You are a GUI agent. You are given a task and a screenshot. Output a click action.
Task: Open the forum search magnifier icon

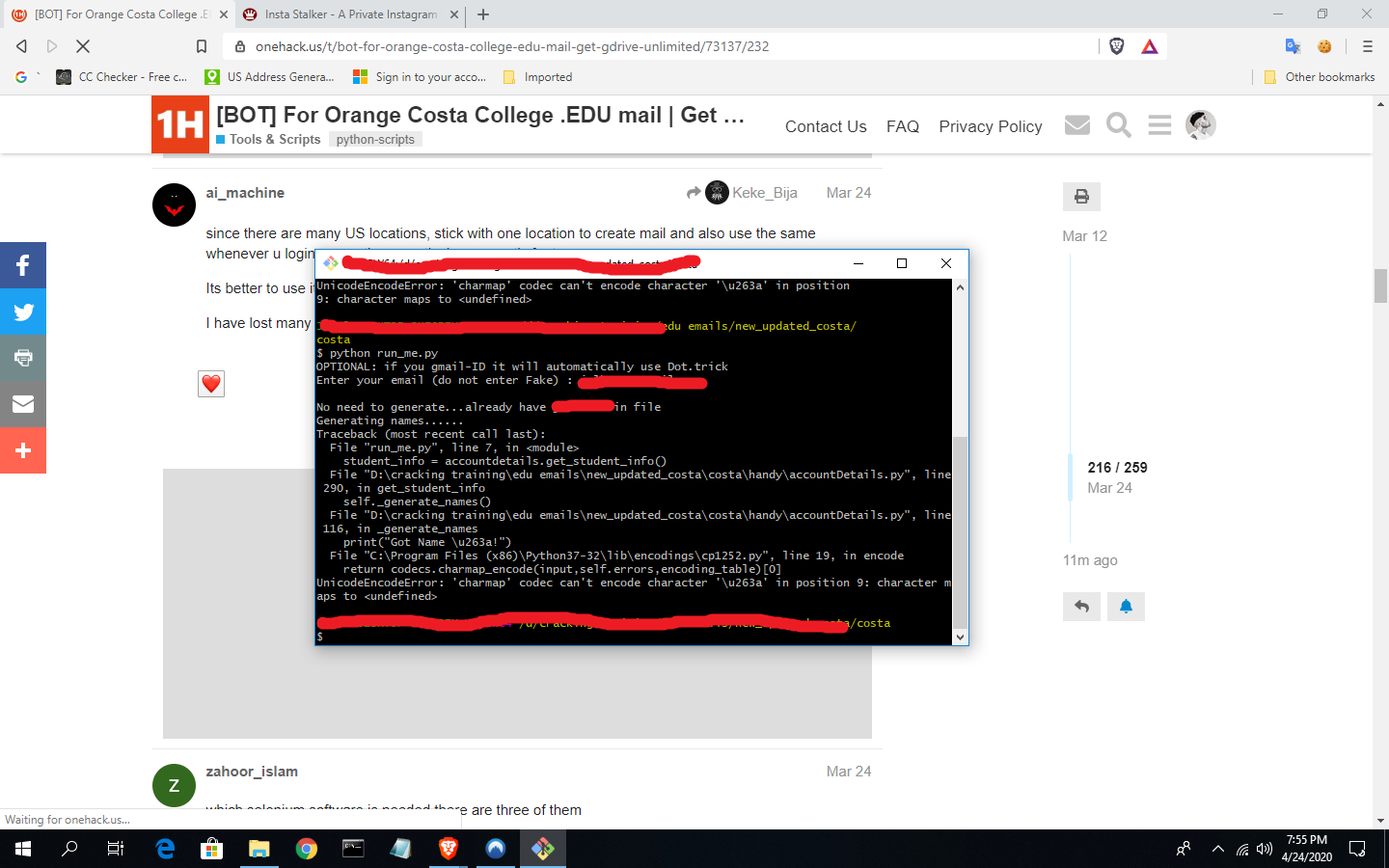point(1118,125)
